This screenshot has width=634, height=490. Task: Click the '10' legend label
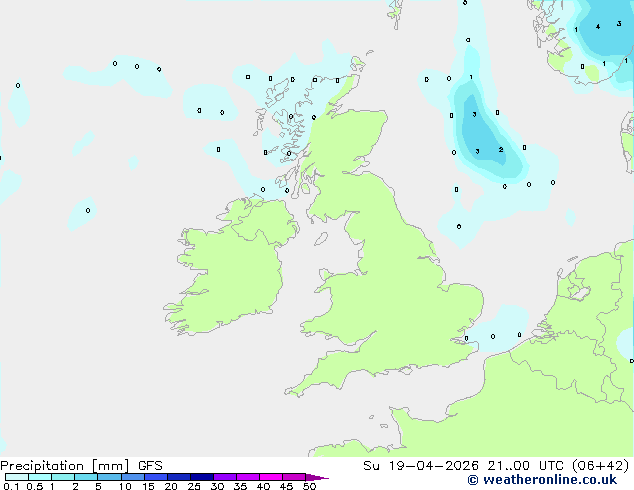point(125,486)
